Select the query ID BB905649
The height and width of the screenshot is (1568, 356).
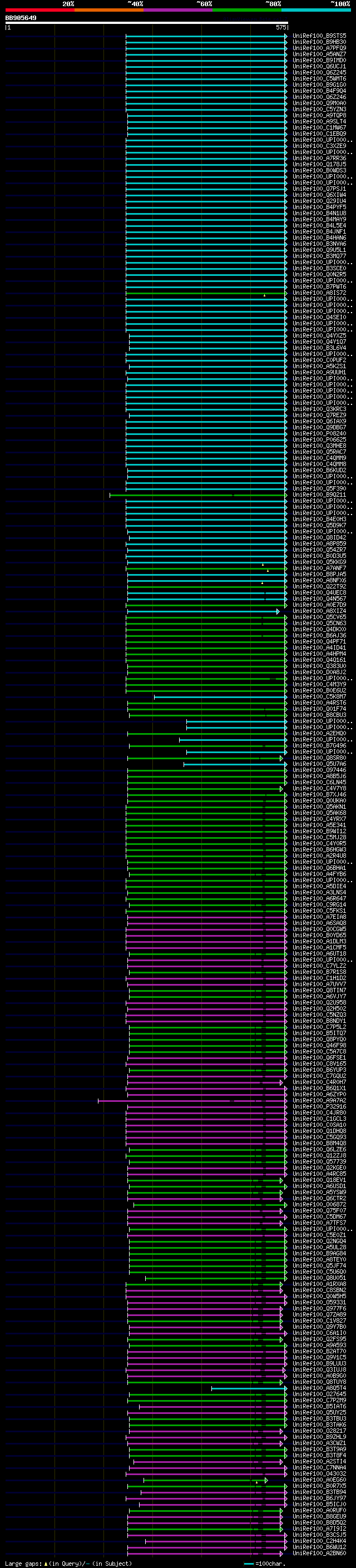[21, 18]
